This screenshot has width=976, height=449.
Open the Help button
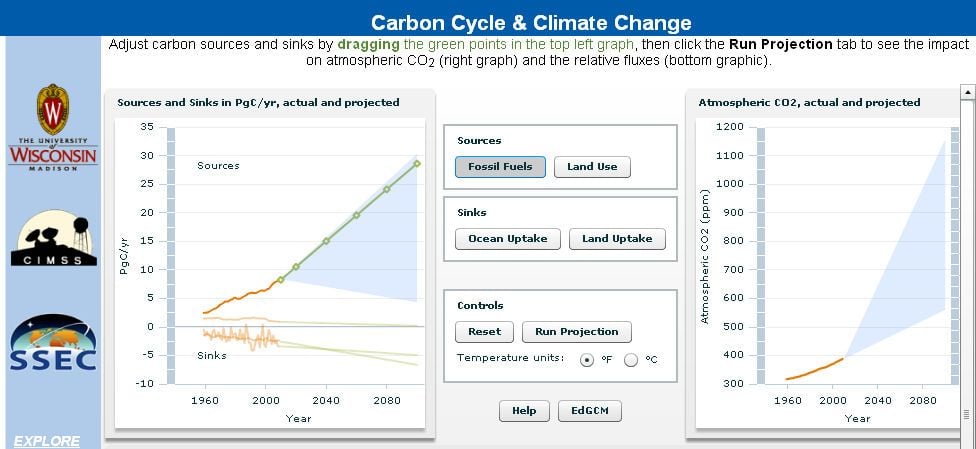pos(524,411)
